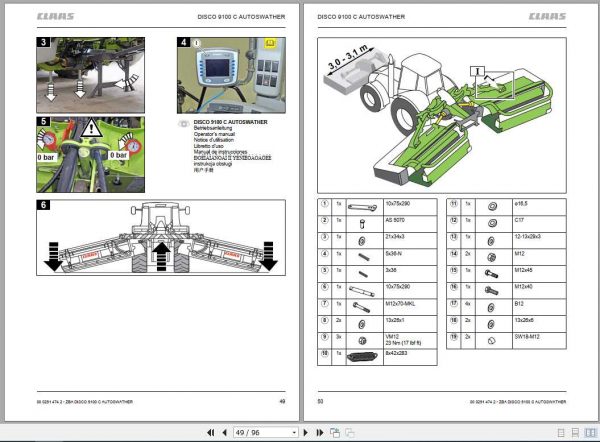Click the go-to-previous-view icon
The image size is (600, 442).
335,433
